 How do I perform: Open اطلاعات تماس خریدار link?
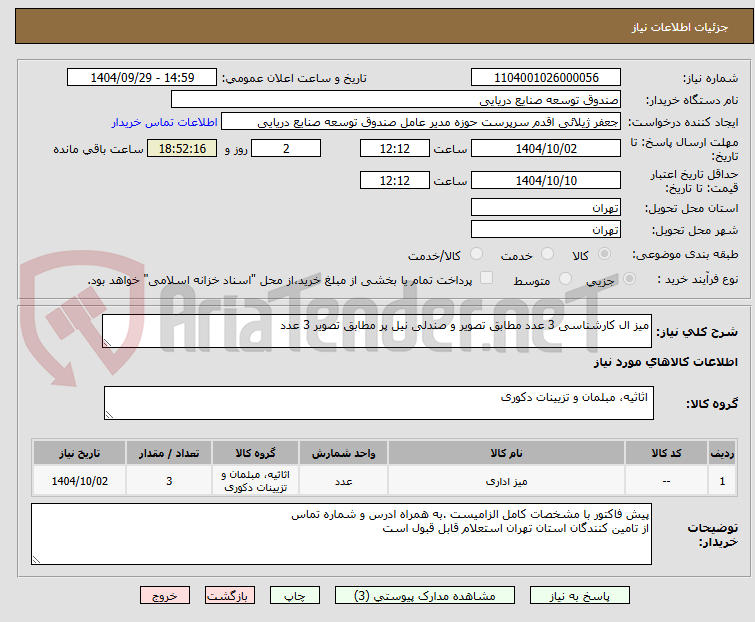tap(165, 122)
